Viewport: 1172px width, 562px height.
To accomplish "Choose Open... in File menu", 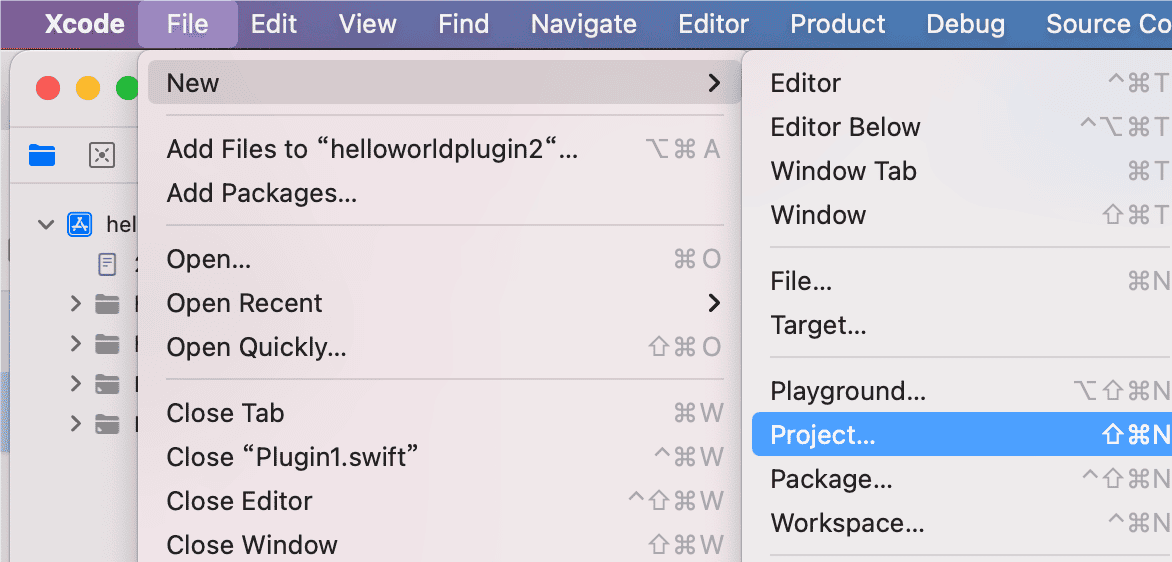I will (x=444, y=259).
